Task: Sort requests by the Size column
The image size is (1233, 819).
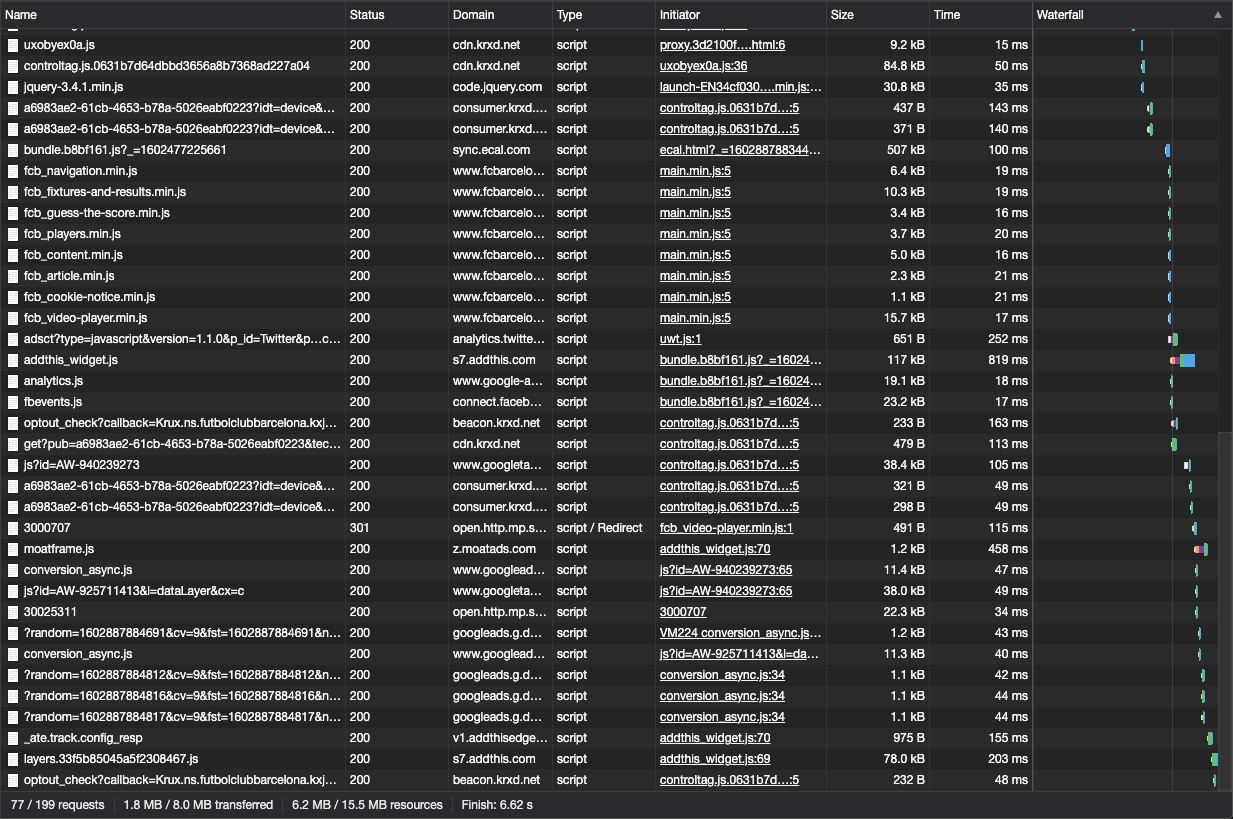Action: 879,15
